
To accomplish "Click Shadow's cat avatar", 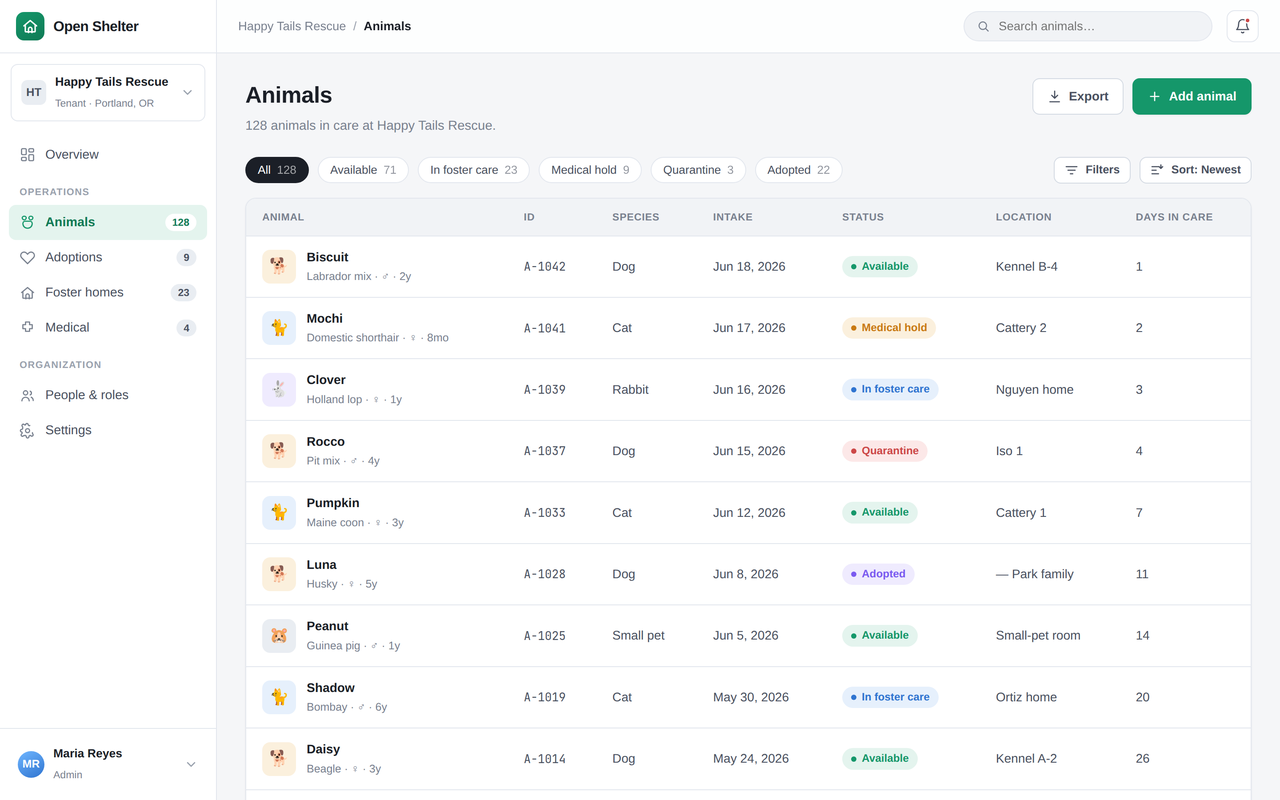I will [x=279, y=697].
